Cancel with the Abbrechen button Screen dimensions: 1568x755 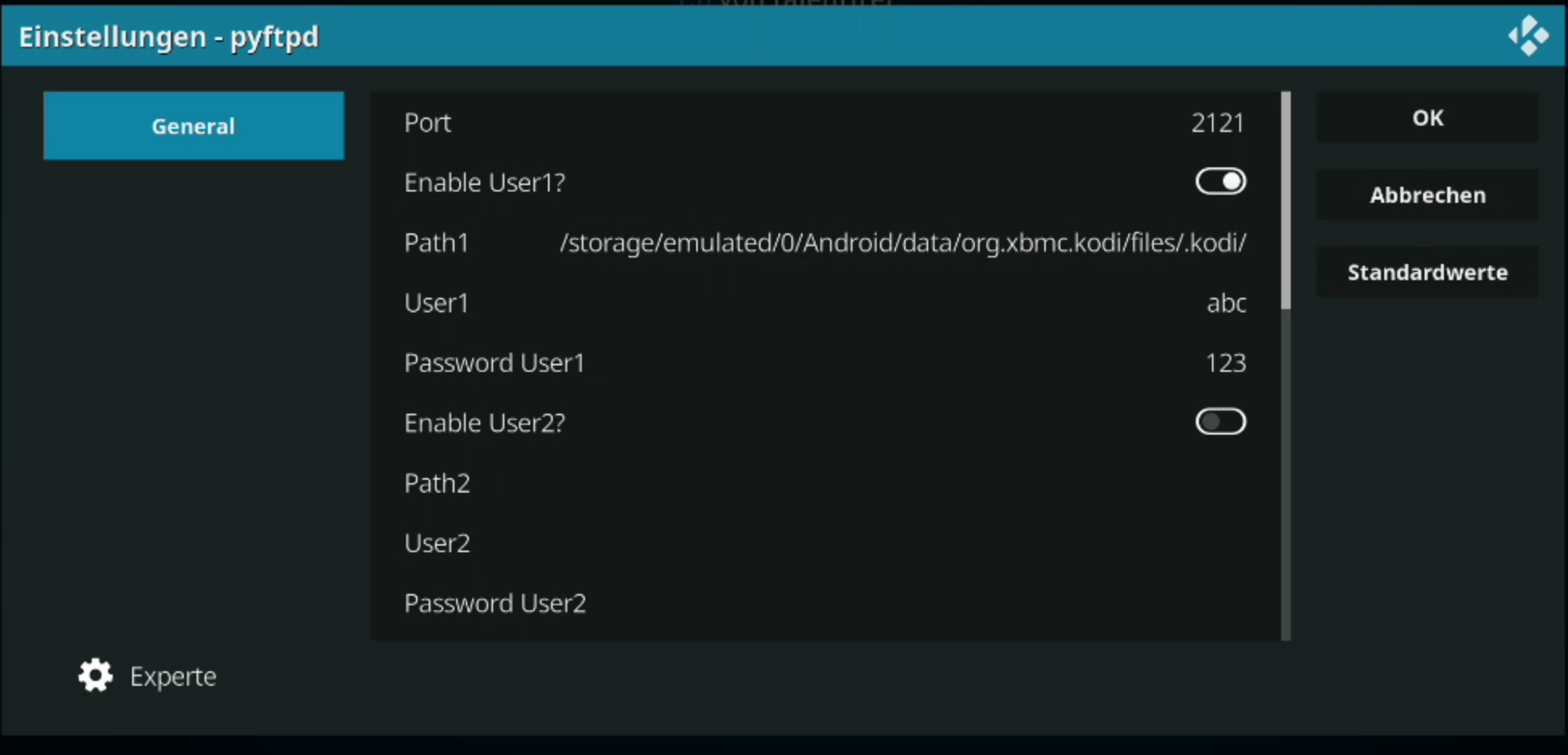(x=1428, y=195)
